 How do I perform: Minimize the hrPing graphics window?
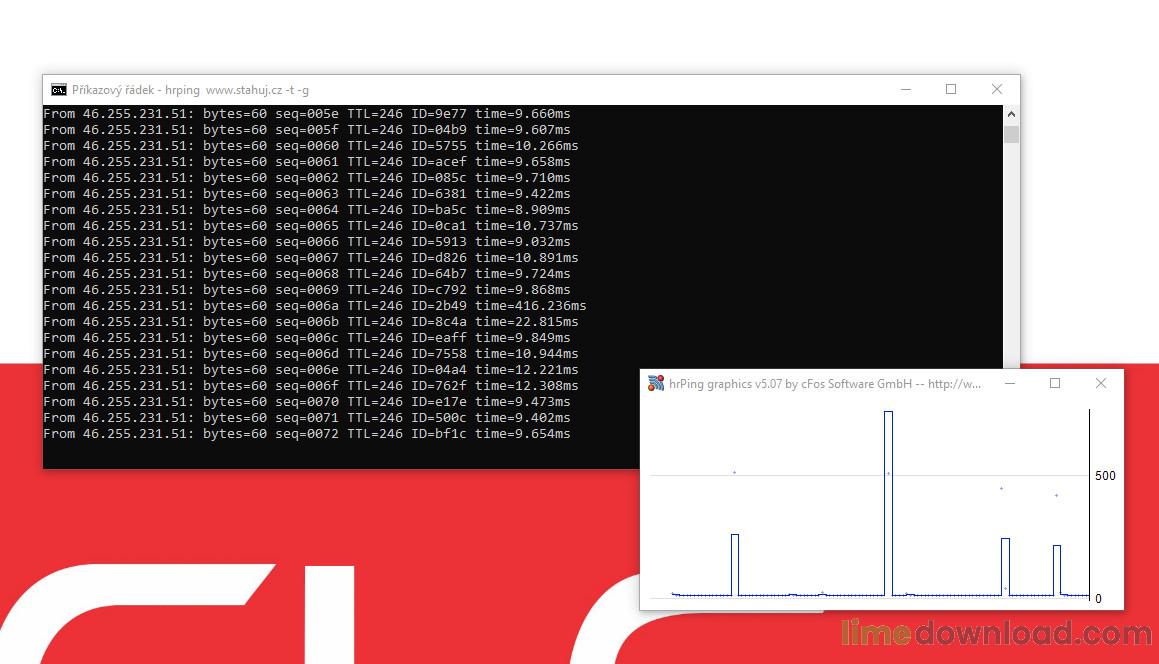tap(1010, 383)
